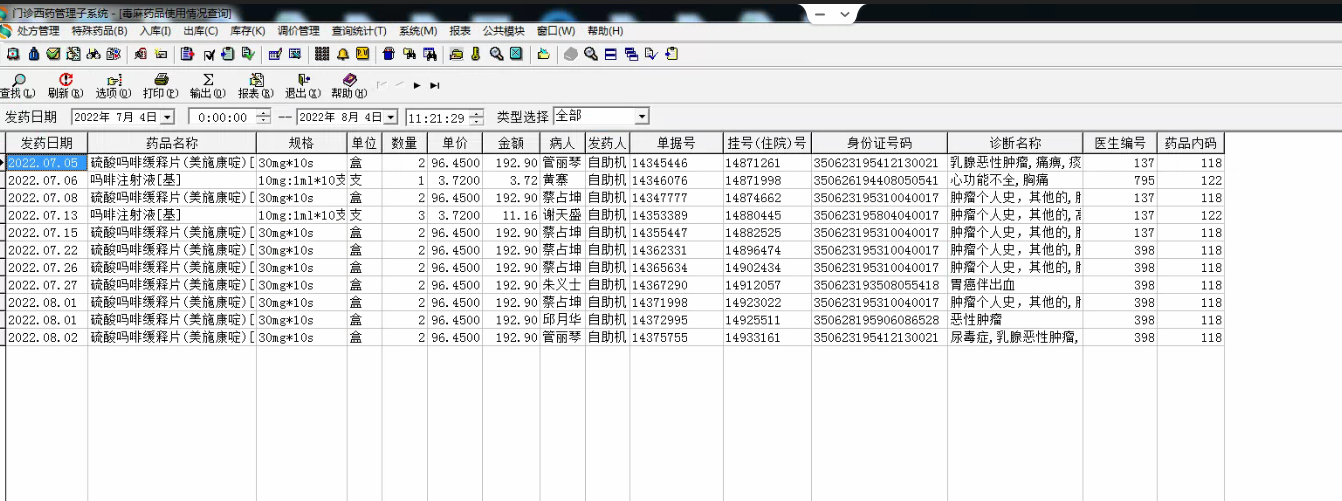Click the end time 11:21:29 spinner arrows

click(x=477, y=117)
